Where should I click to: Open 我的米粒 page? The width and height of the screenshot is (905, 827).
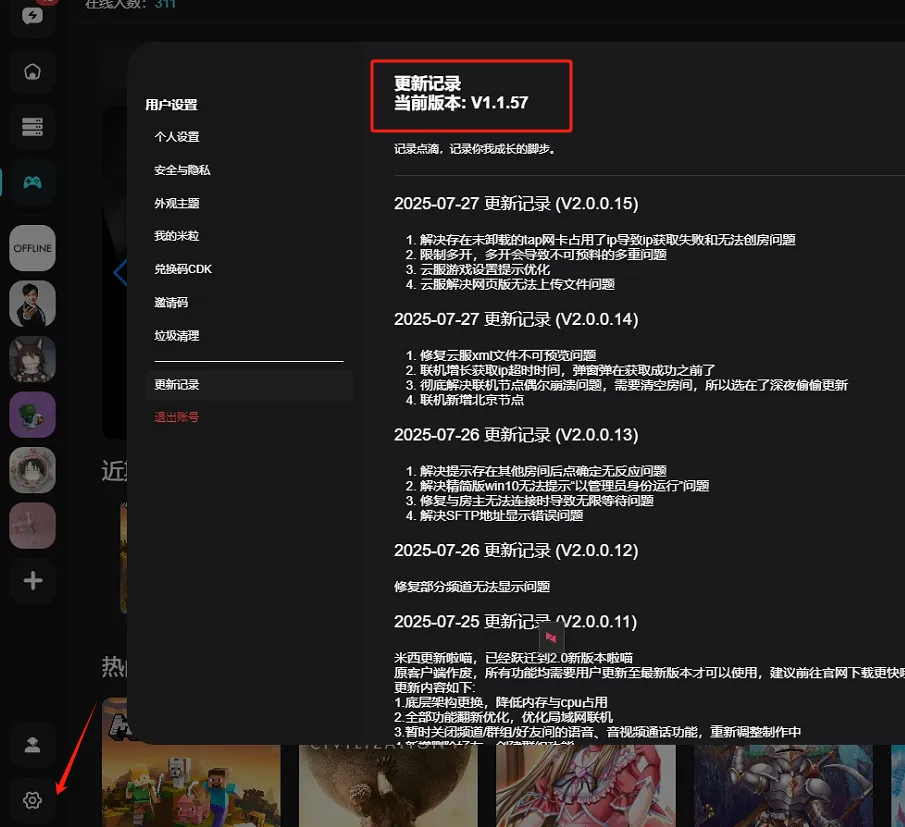pyautogui.click(x=177, y=236)
